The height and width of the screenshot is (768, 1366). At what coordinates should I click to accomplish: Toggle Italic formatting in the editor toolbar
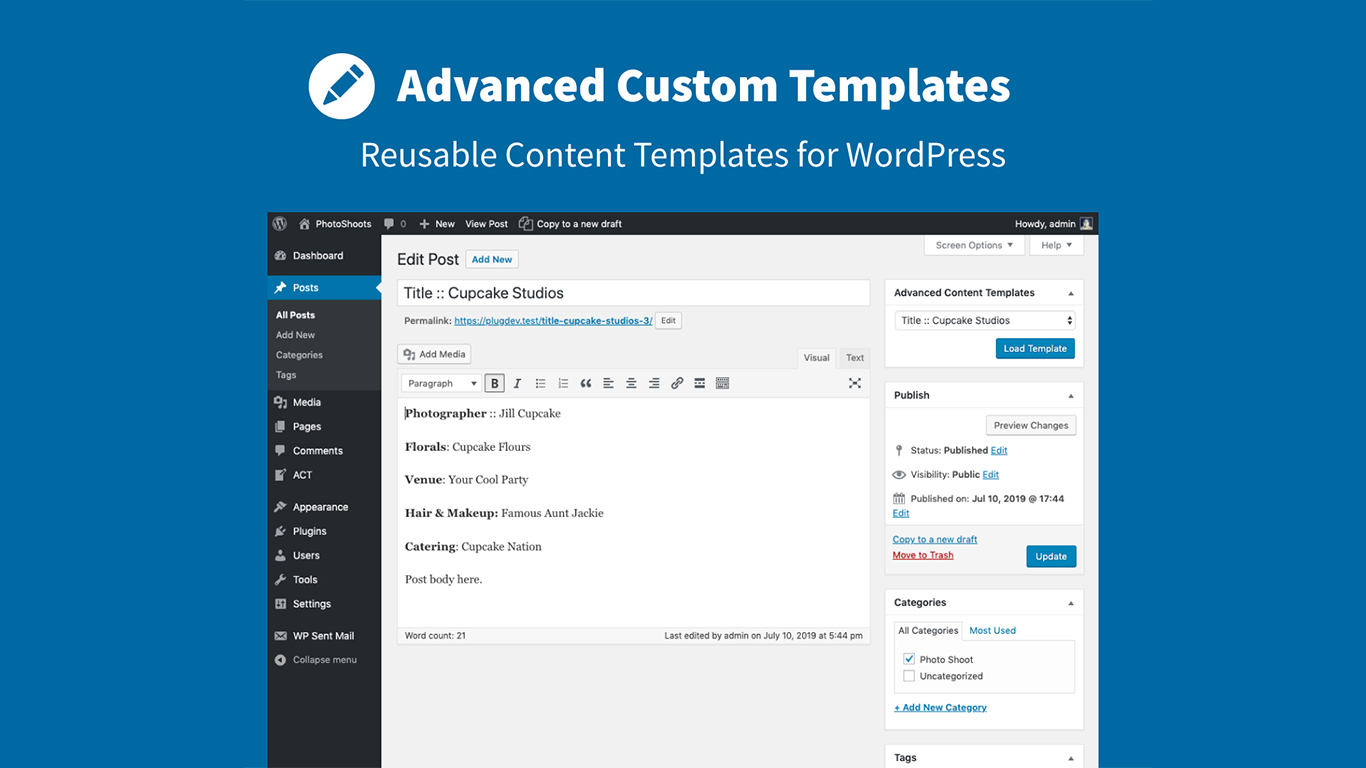[517, 383]
